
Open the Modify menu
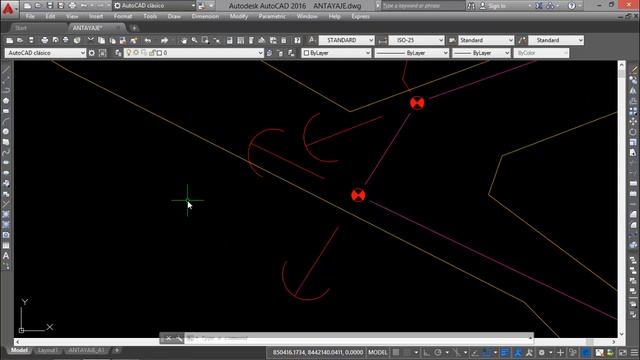coord(239,16)
